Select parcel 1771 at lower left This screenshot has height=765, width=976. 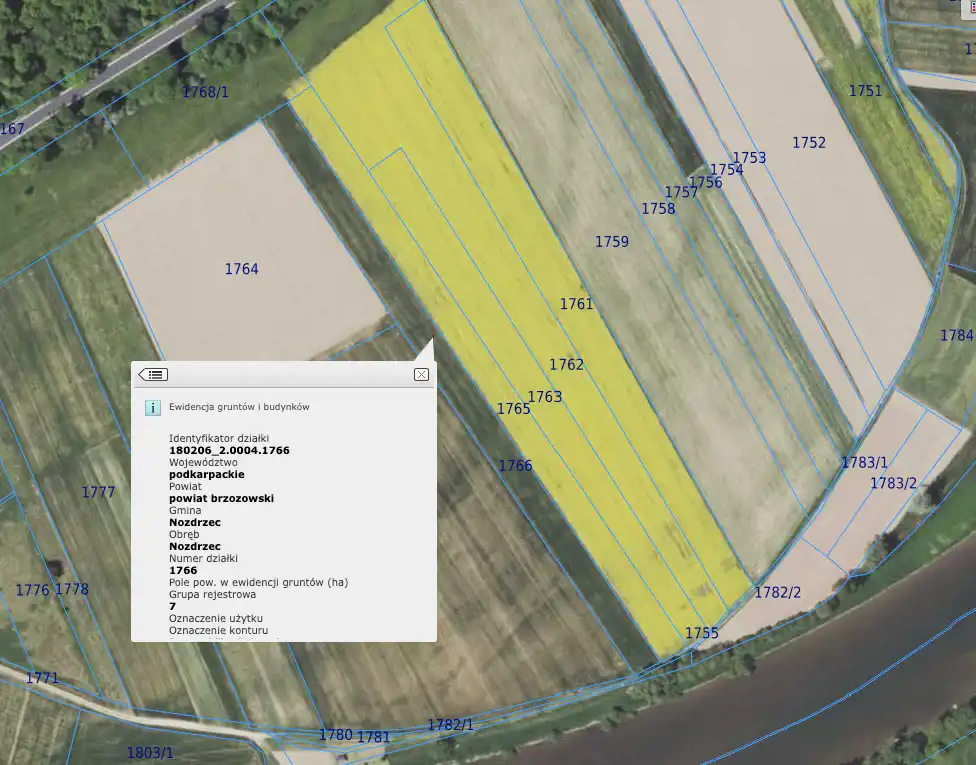point(42,677)
